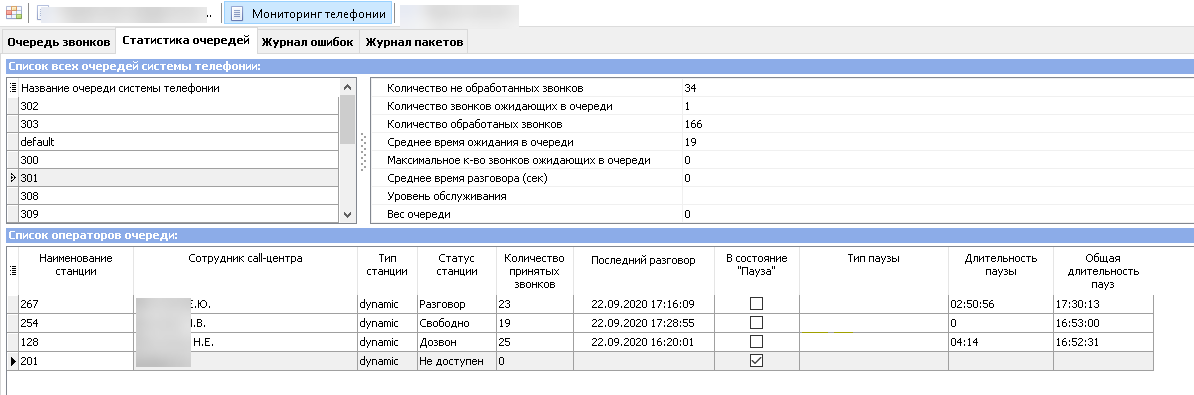Toggle the pause checkbox for station 267
This screenshot has width=1194, height=395.
click(x=756, y=304)
